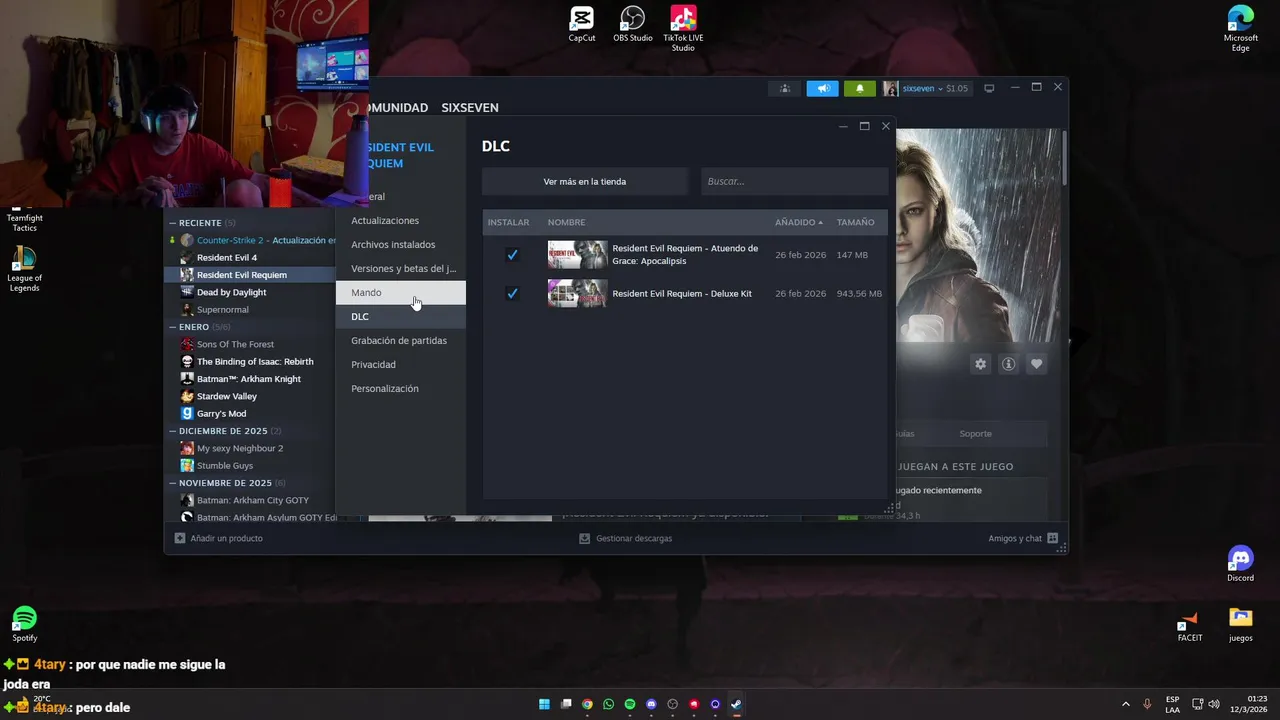This screenshot has height=720, width=1280.
Task: Uncheck install for Deluxe Kit DLC
Action: point(512,293)
